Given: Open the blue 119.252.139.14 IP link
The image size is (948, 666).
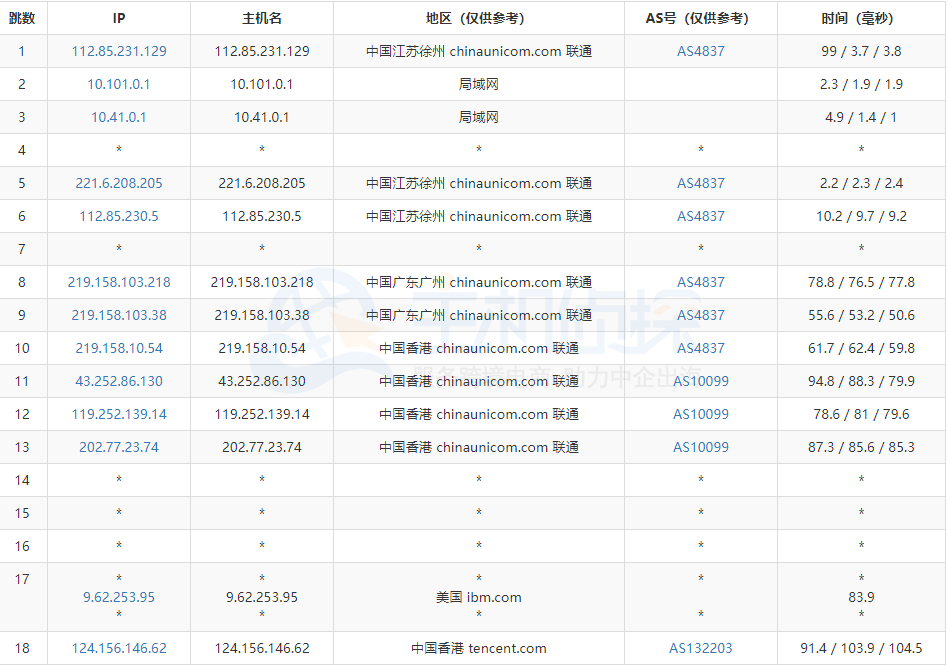Looking at the screenshot, I should coord(119,414).
